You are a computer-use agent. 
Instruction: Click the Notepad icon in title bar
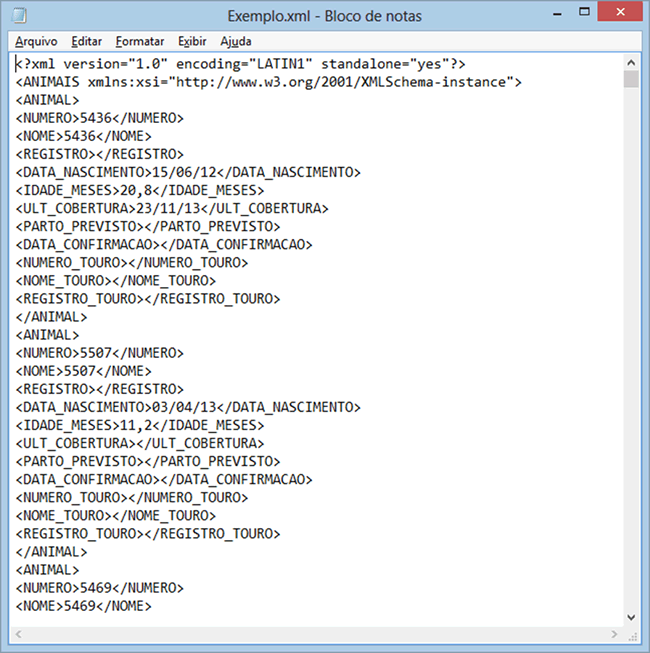pyautogui.click(x=19, y=16)
